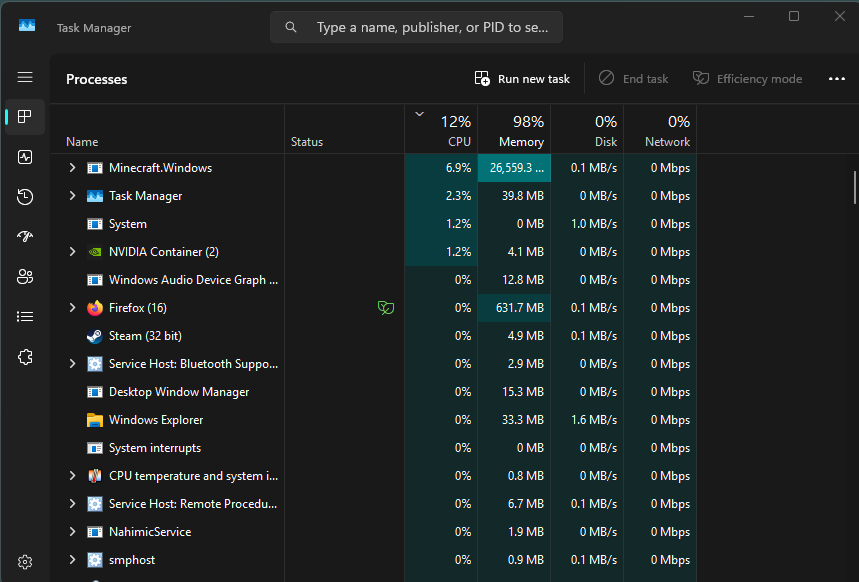Viewport: 859px width, 582px height.
Task: Click the Windows Explorer folder icon
Action: [95, 420]
